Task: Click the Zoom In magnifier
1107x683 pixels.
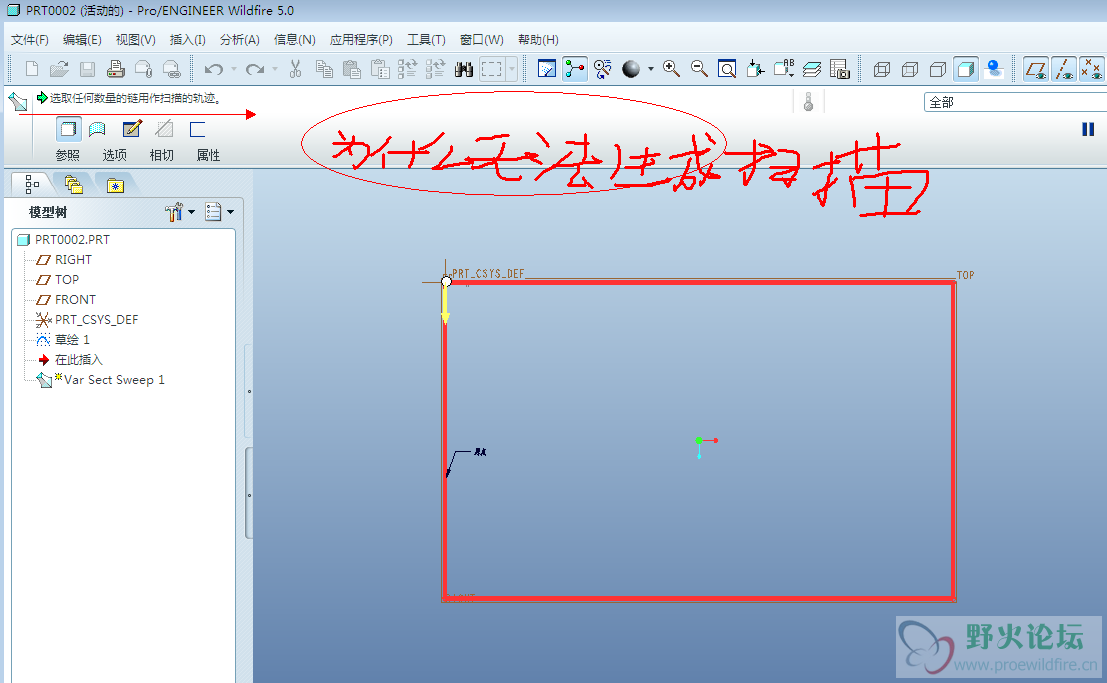Action: tap(671, 69)
